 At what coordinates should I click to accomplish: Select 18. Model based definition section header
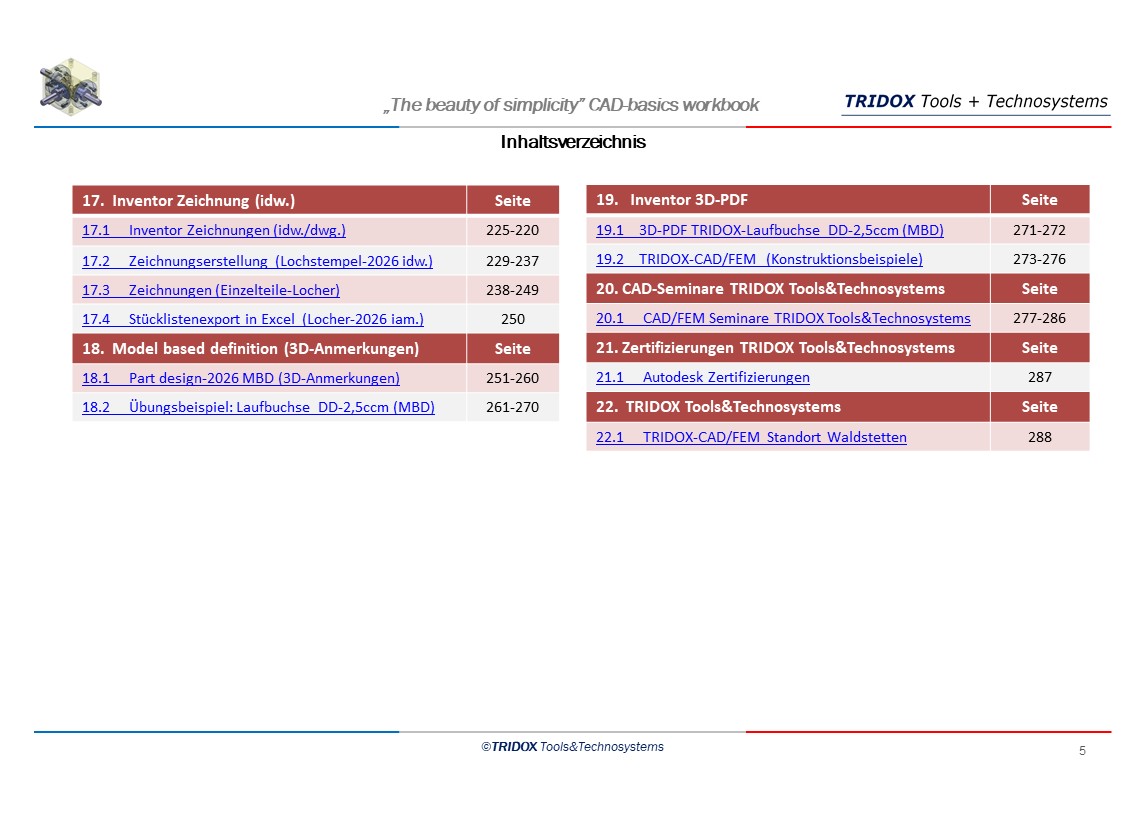point(250,349)
